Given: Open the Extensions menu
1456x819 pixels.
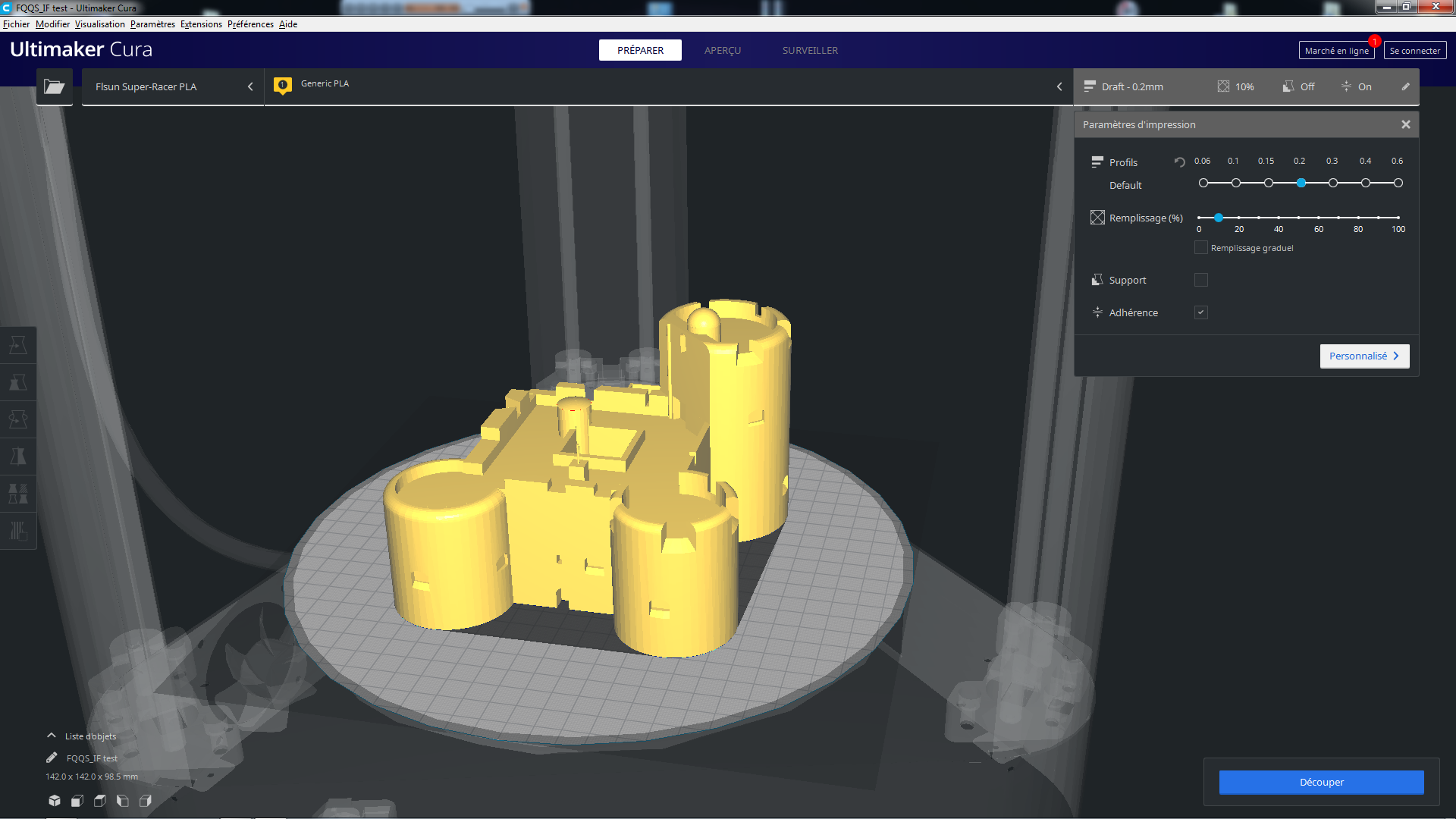Looking at the screenshot, I should point(201,24).
